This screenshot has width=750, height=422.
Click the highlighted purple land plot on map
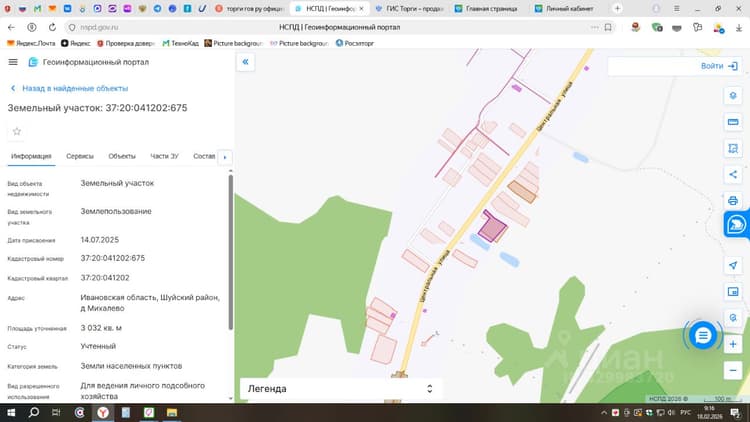point(492,227)
